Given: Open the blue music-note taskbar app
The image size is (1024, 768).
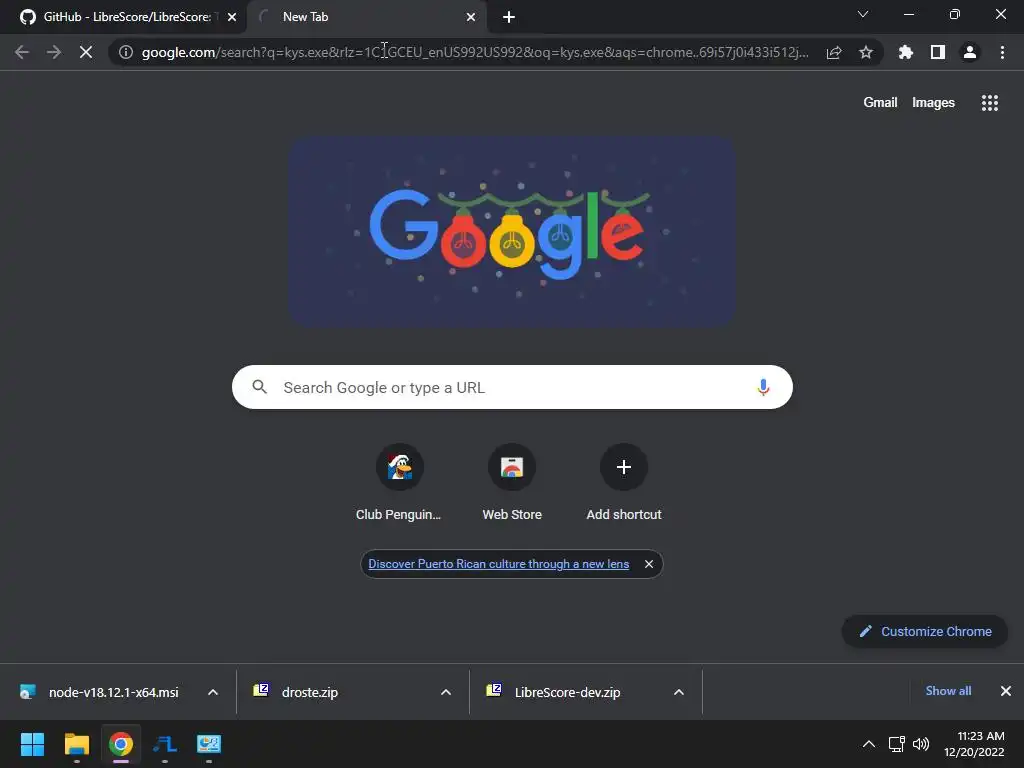Looking at the screenshot, I should tap(165, 744).
